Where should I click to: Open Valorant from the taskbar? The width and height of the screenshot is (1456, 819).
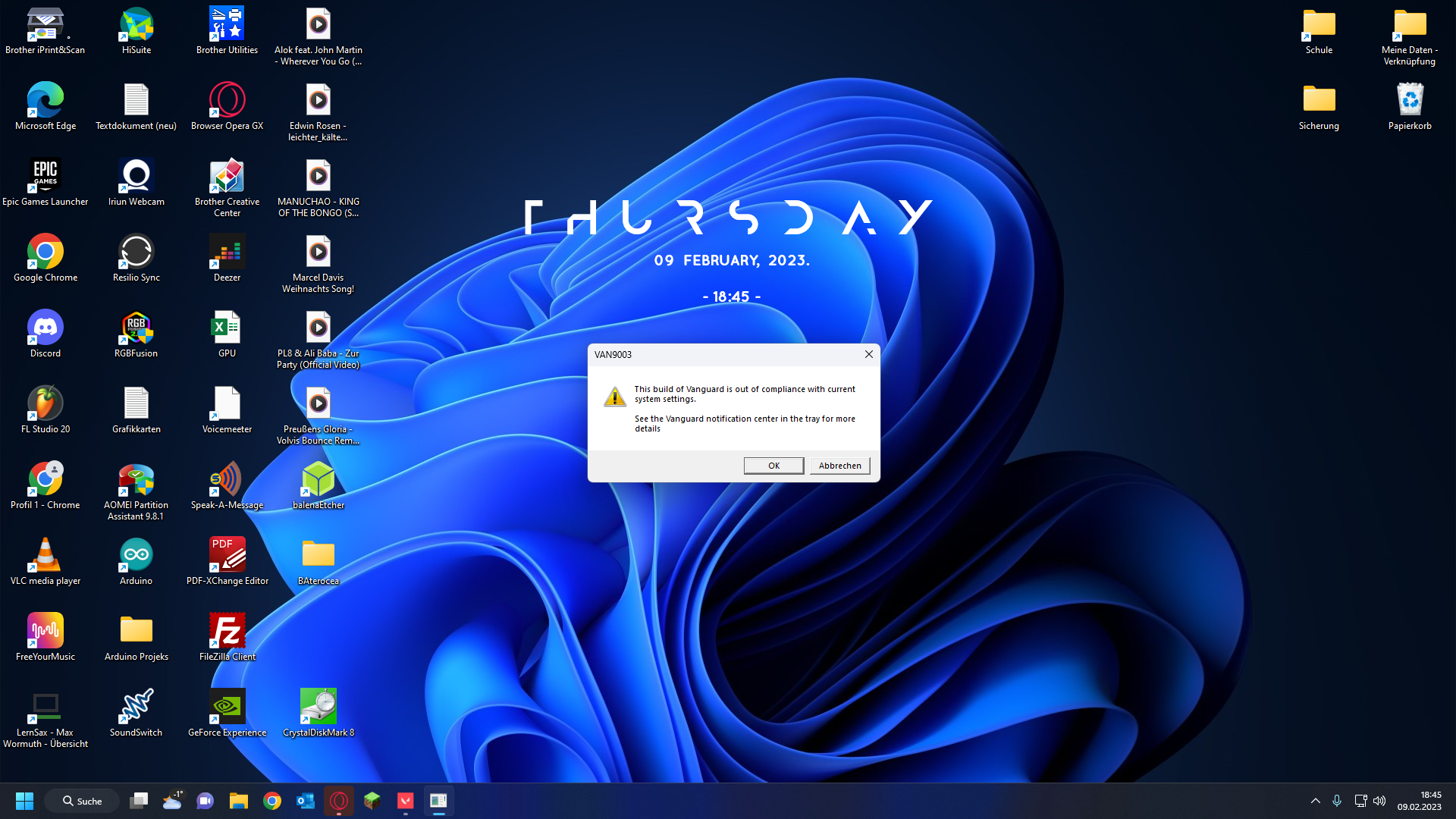pos(406,800)
